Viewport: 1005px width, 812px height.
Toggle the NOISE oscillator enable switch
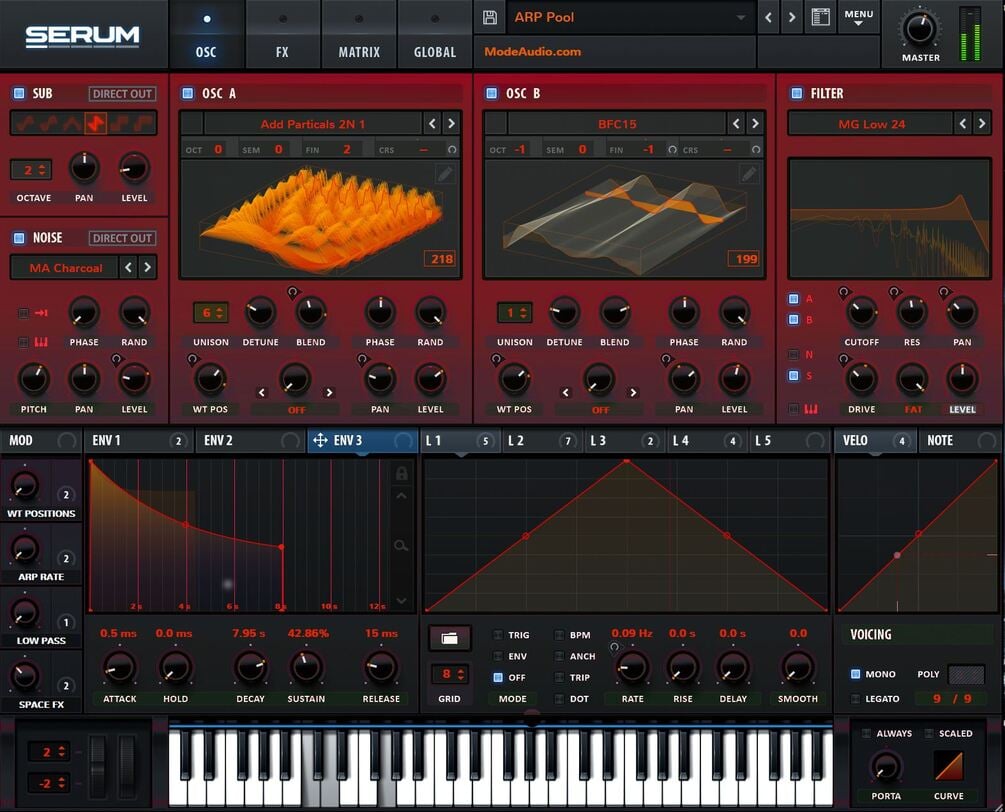19,238
